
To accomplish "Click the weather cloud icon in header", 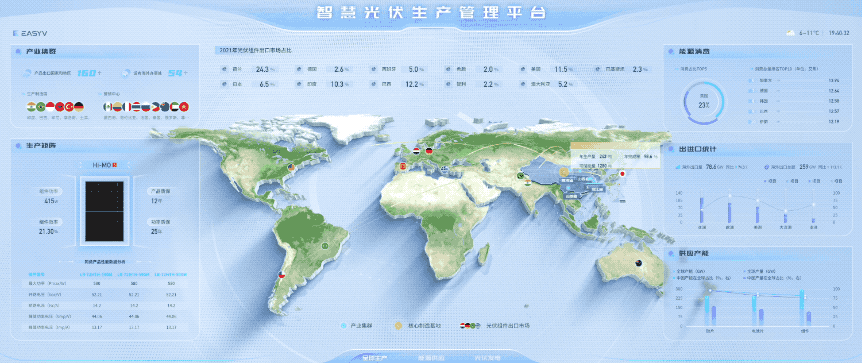I will pos(790,33).
